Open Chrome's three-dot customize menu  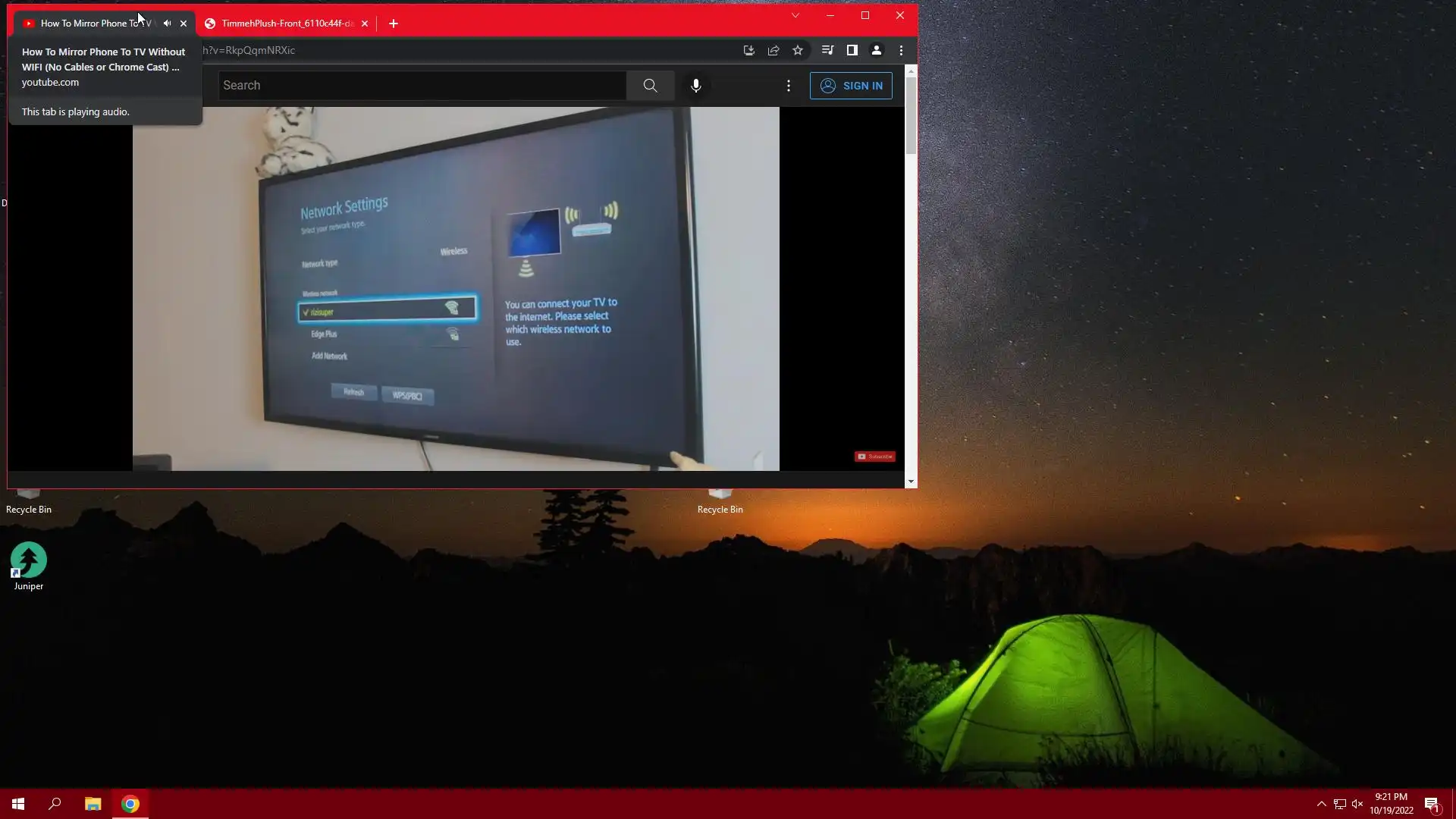901,50
